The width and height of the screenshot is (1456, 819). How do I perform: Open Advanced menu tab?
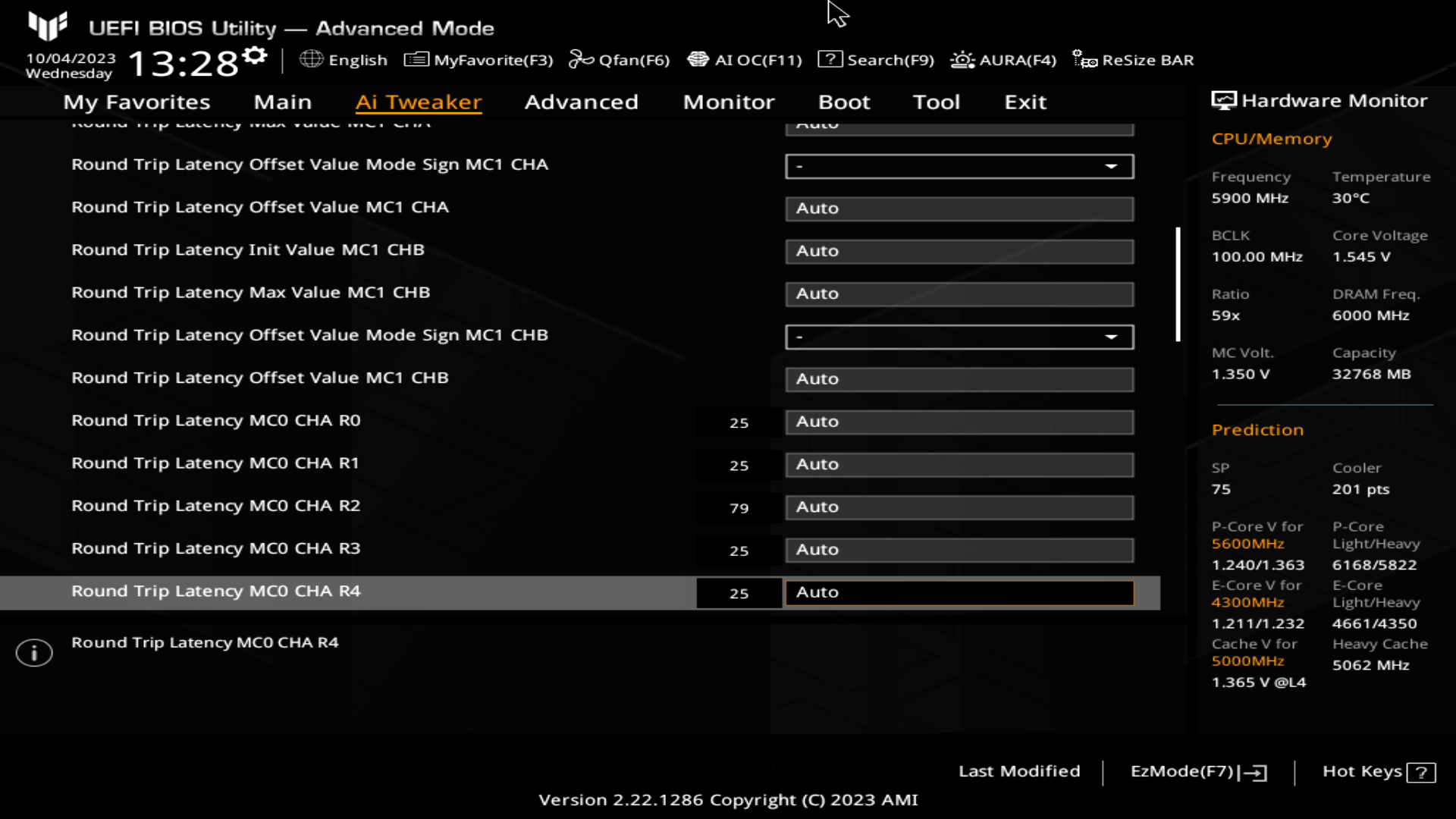pos(582,101)
